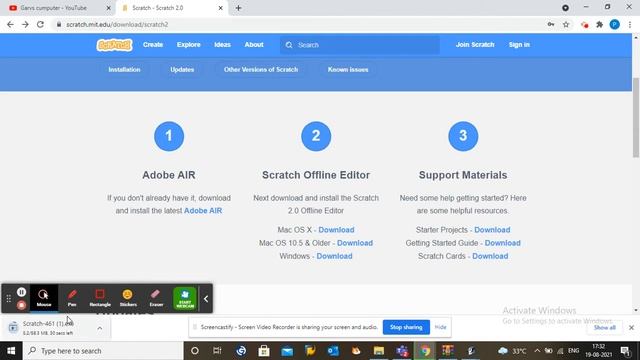The height and width of the screenshot is (360, 640).
Task: Close the Scratch 2.0 browser tab
Action: tap(220, 8)
